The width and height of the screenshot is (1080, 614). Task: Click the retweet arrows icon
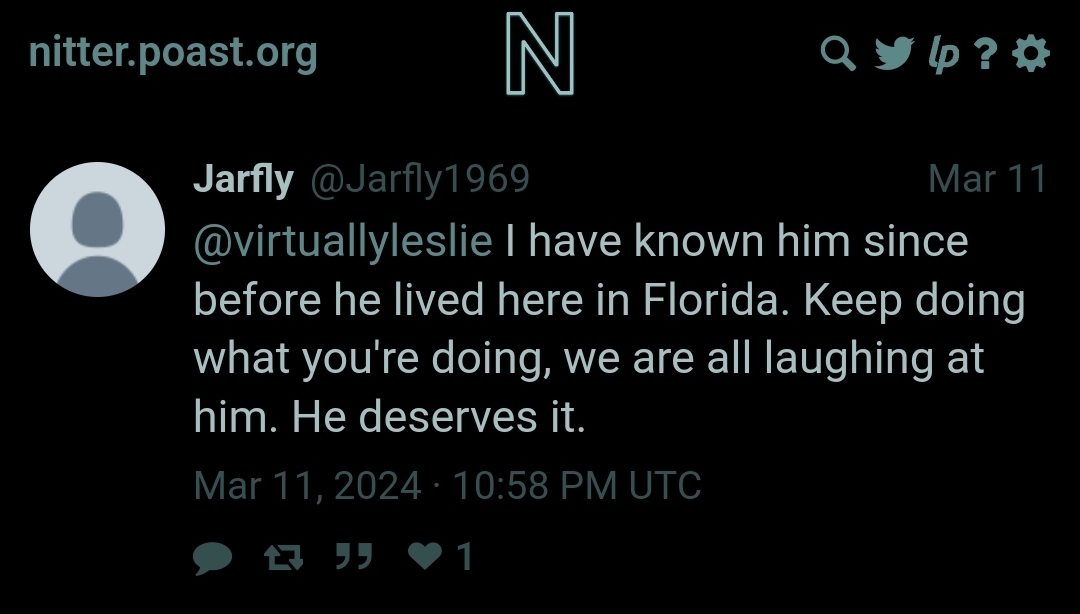[284, 557]
